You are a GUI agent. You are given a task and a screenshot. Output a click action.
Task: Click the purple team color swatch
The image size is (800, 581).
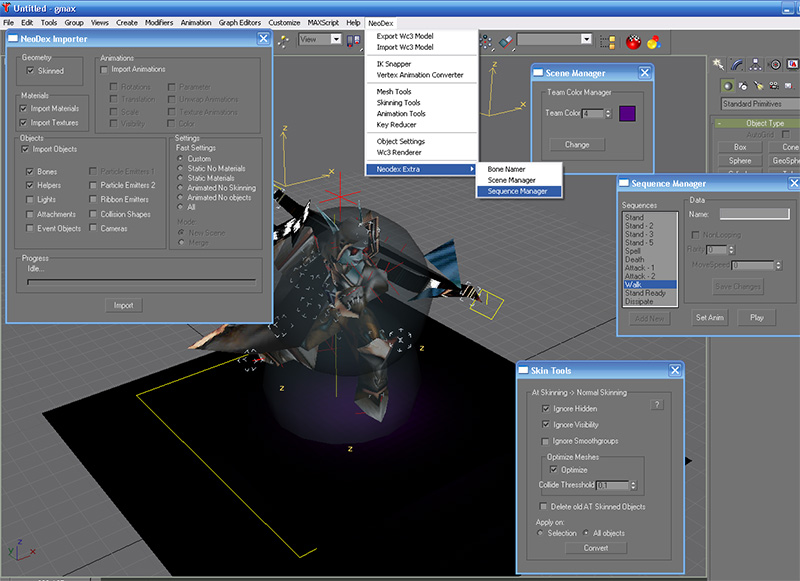coord(627,113)
